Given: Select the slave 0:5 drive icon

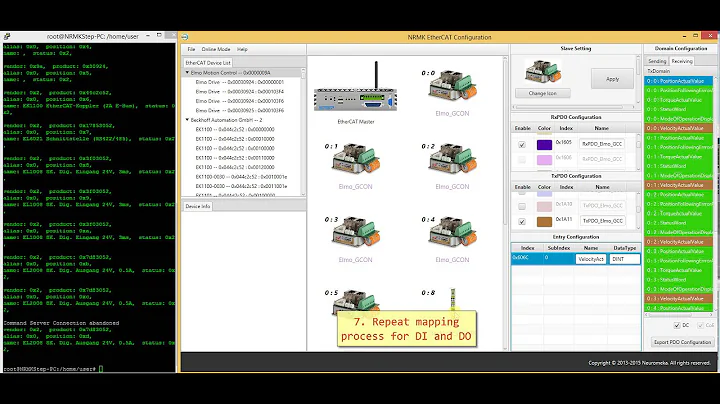Looking at the screenshot, I should pyautogui.click(x=356, y=300).
